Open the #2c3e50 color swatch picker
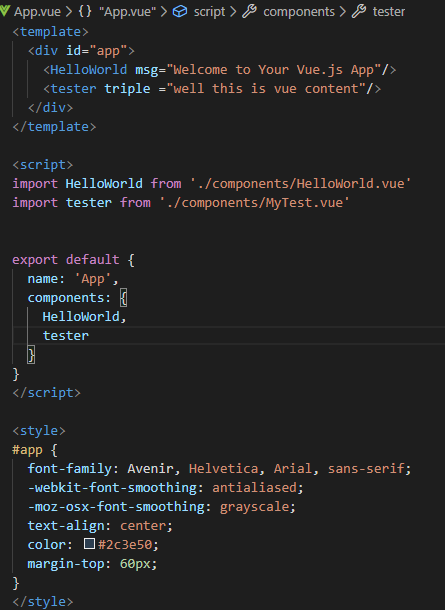Viewport: 445px width, 610px height. pos(89,543)
